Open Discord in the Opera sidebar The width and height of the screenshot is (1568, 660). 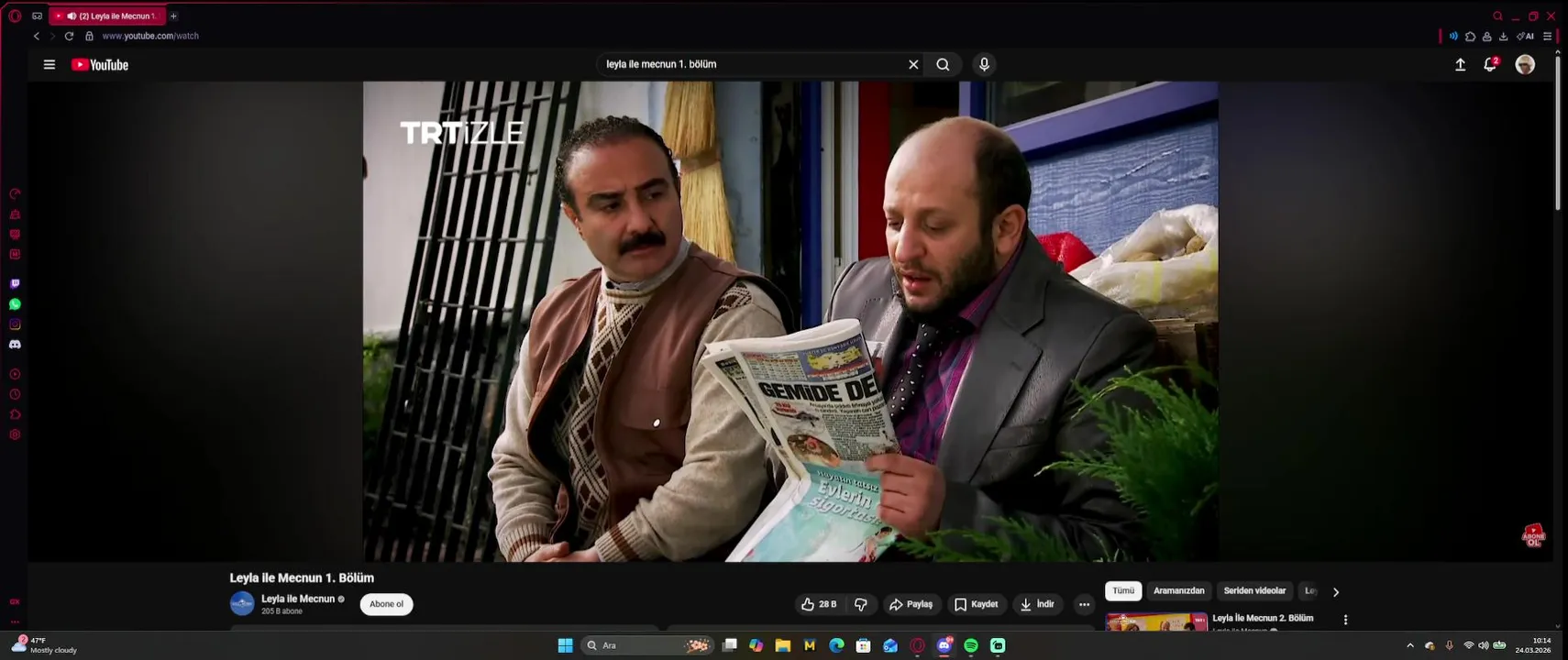pos(15,345)
